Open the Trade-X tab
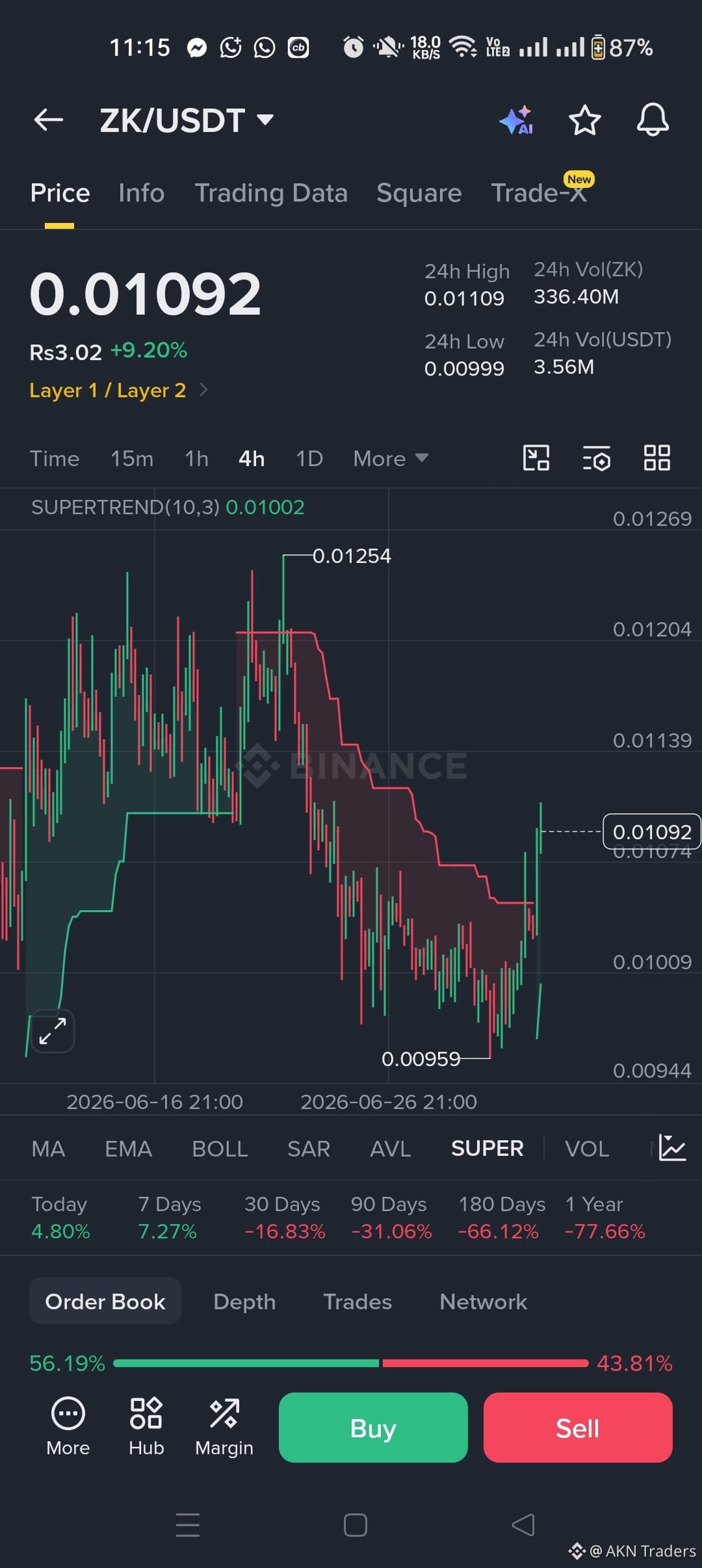Image resolution: width=702 pixels, height=1568 pixels. [539, 193]
